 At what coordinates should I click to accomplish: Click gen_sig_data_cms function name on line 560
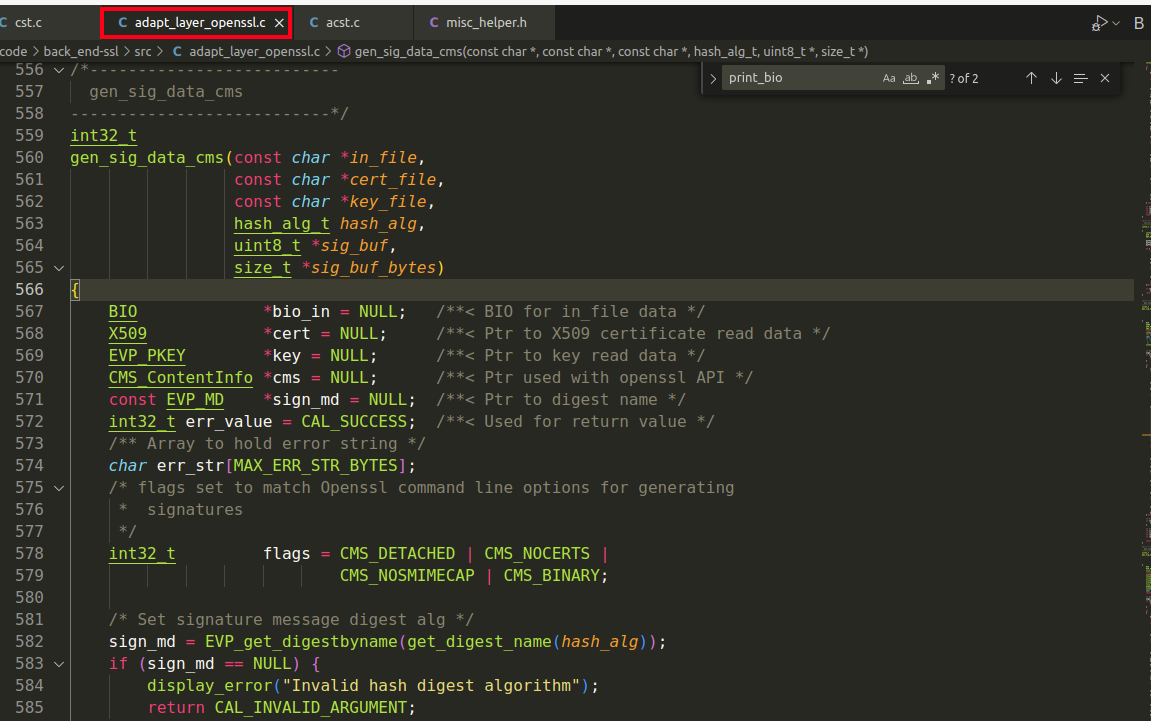tap(147, 158)
